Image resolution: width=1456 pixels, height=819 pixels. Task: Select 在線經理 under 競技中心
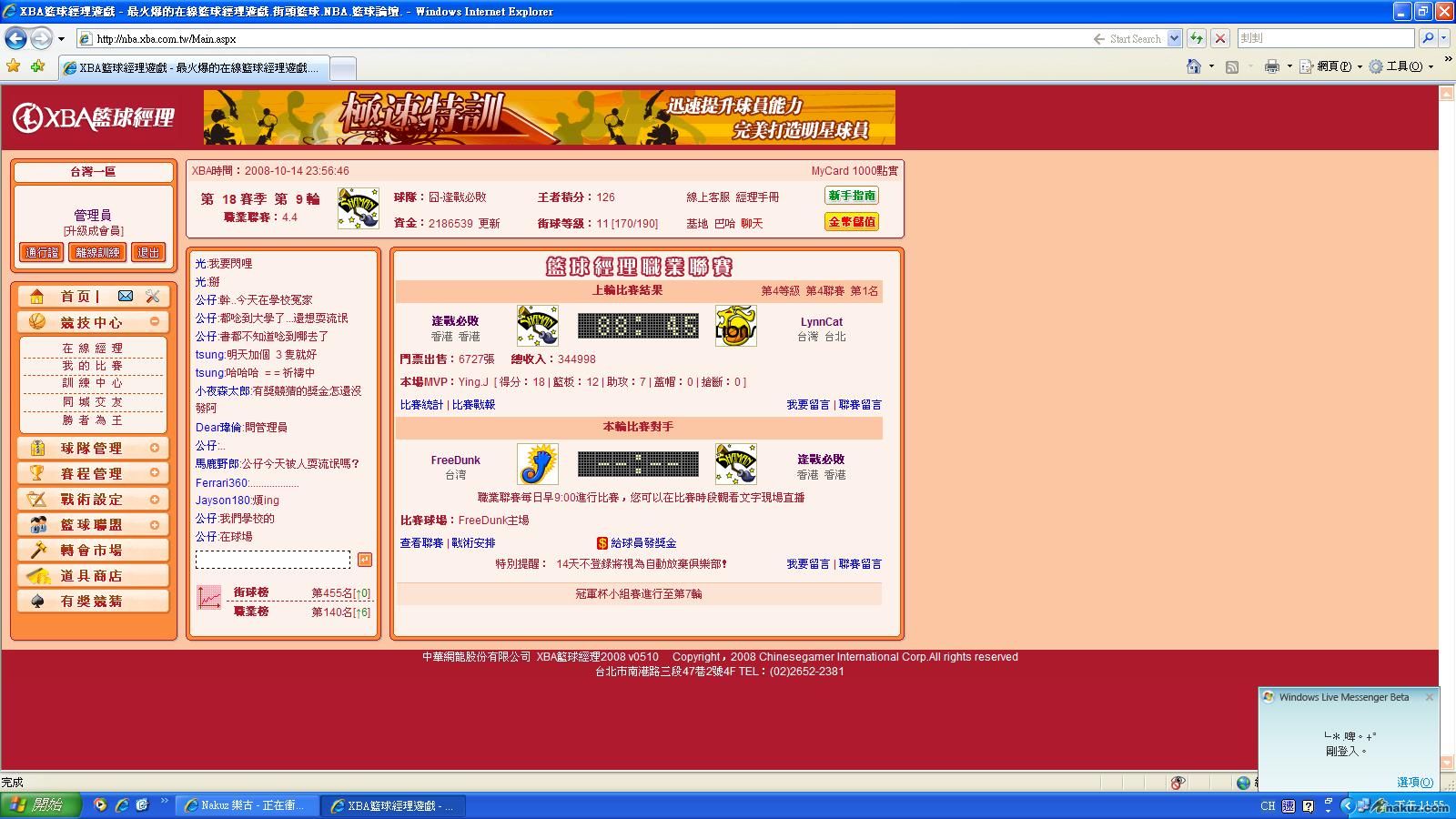(x=93, y=348)
